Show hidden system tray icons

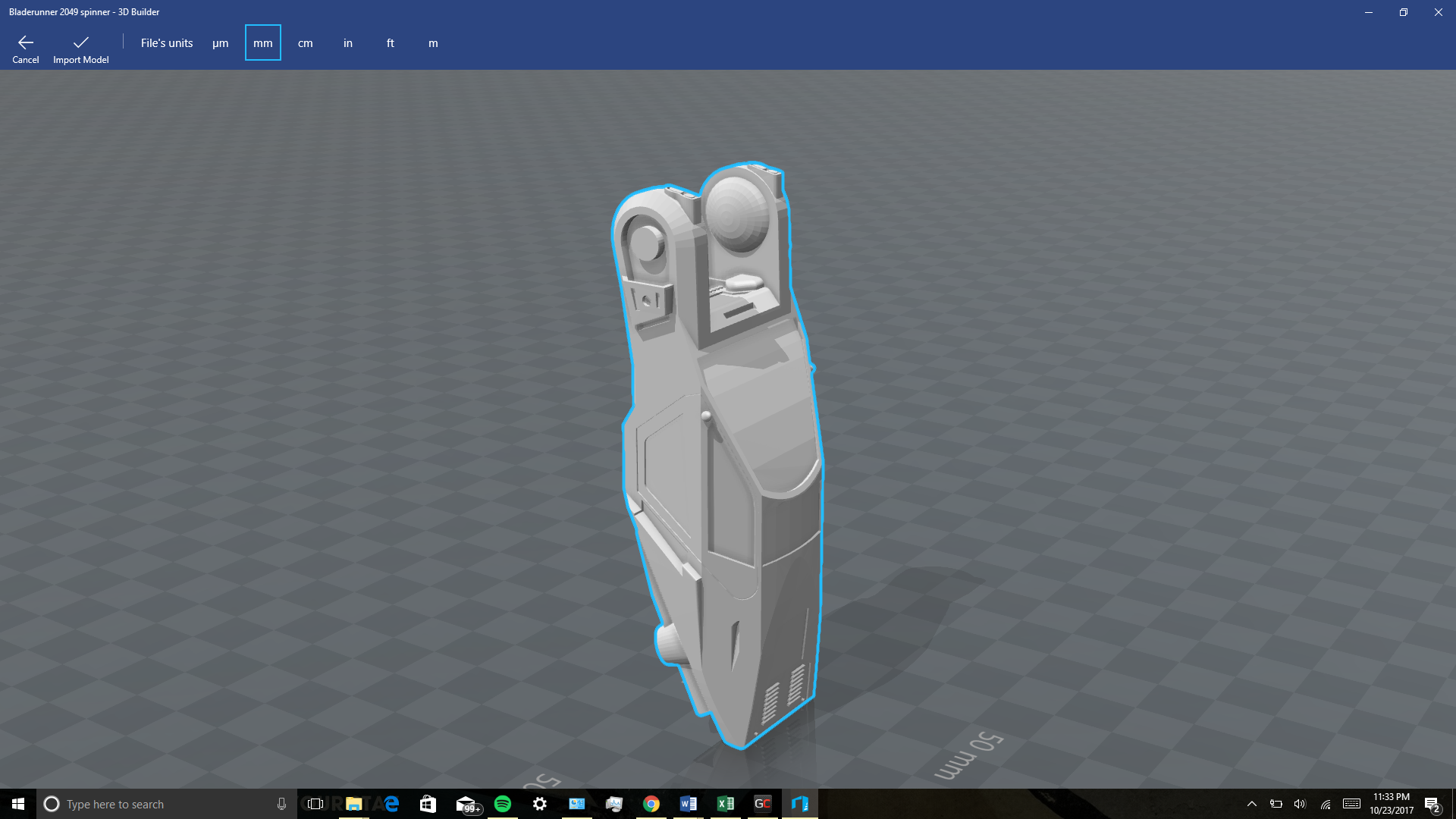(1252, 804)
